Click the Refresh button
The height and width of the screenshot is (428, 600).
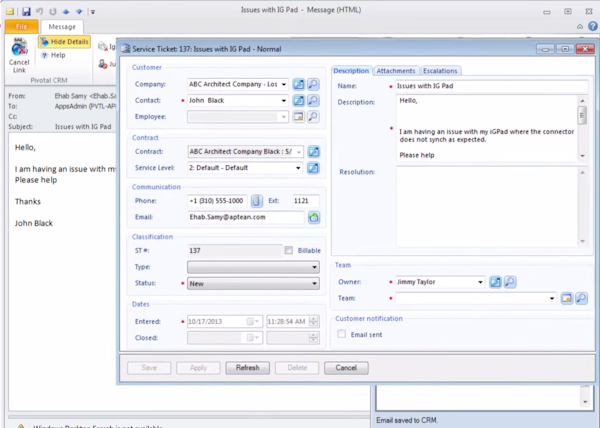(247, 368)
